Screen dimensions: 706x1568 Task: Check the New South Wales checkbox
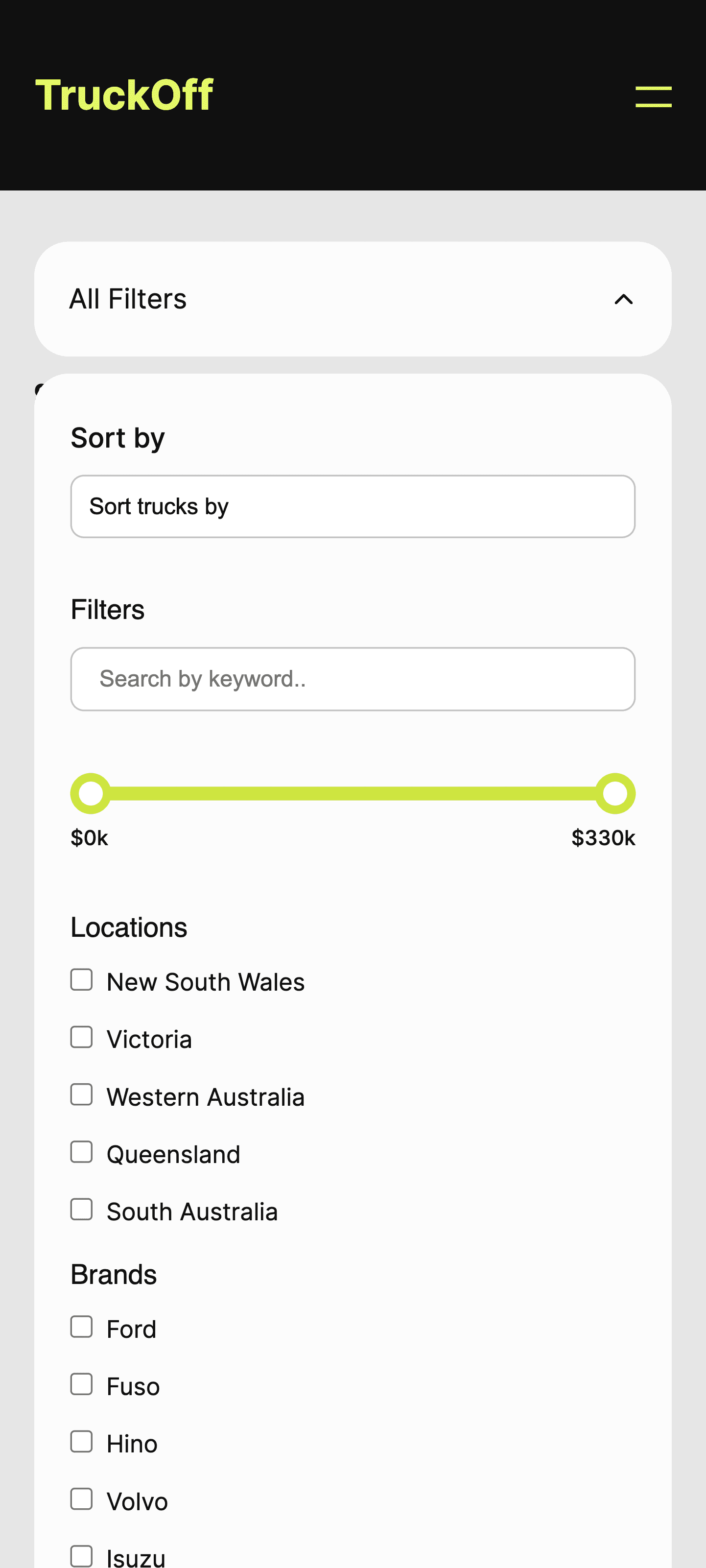[82, 980]
